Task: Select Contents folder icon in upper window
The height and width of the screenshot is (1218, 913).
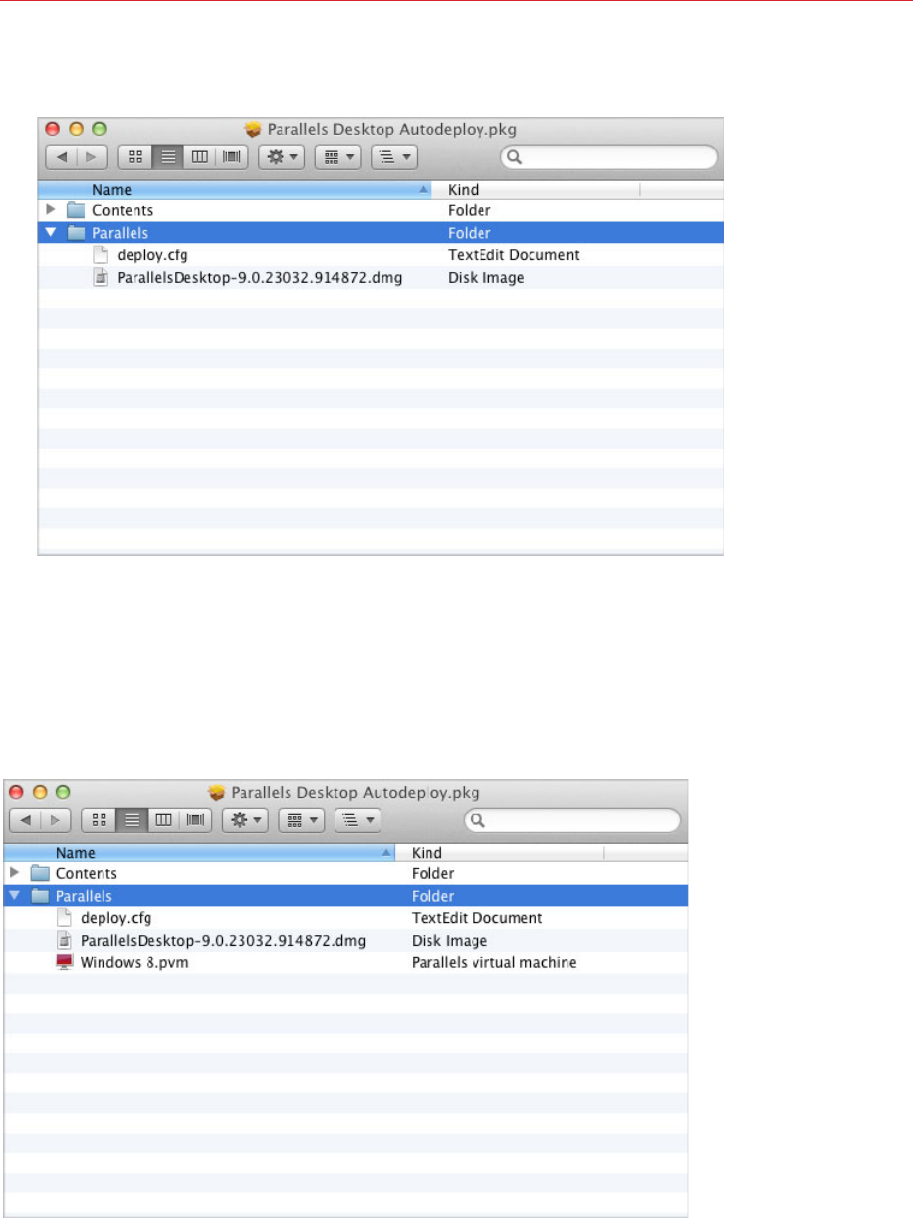Action: click(x=76, y=210)
